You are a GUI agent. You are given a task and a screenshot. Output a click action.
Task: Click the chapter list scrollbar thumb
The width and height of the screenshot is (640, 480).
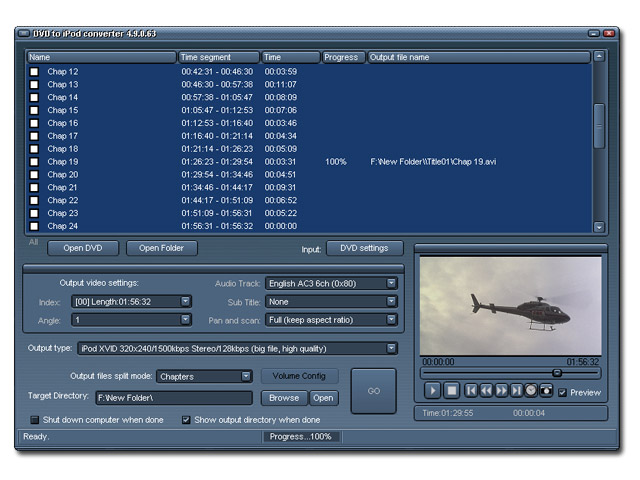click(599, 126)
